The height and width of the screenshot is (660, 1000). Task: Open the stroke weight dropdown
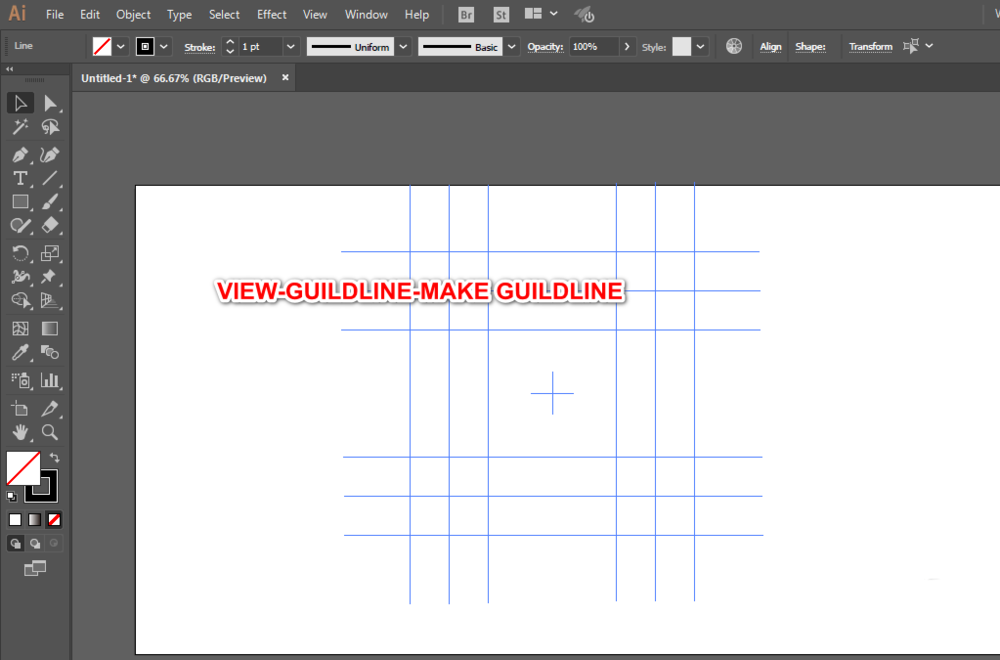pos(291,47)
